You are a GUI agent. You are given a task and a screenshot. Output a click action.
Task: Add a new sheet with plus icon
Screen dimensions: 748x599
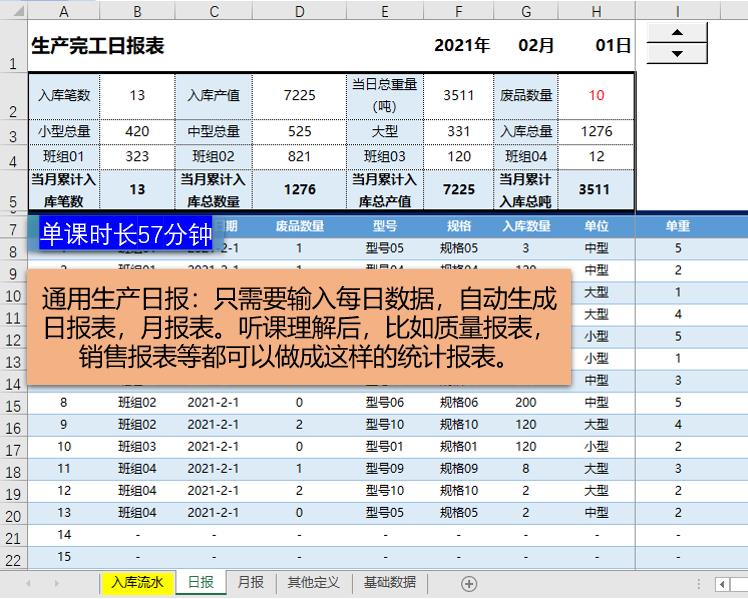(x=469, y=584)
